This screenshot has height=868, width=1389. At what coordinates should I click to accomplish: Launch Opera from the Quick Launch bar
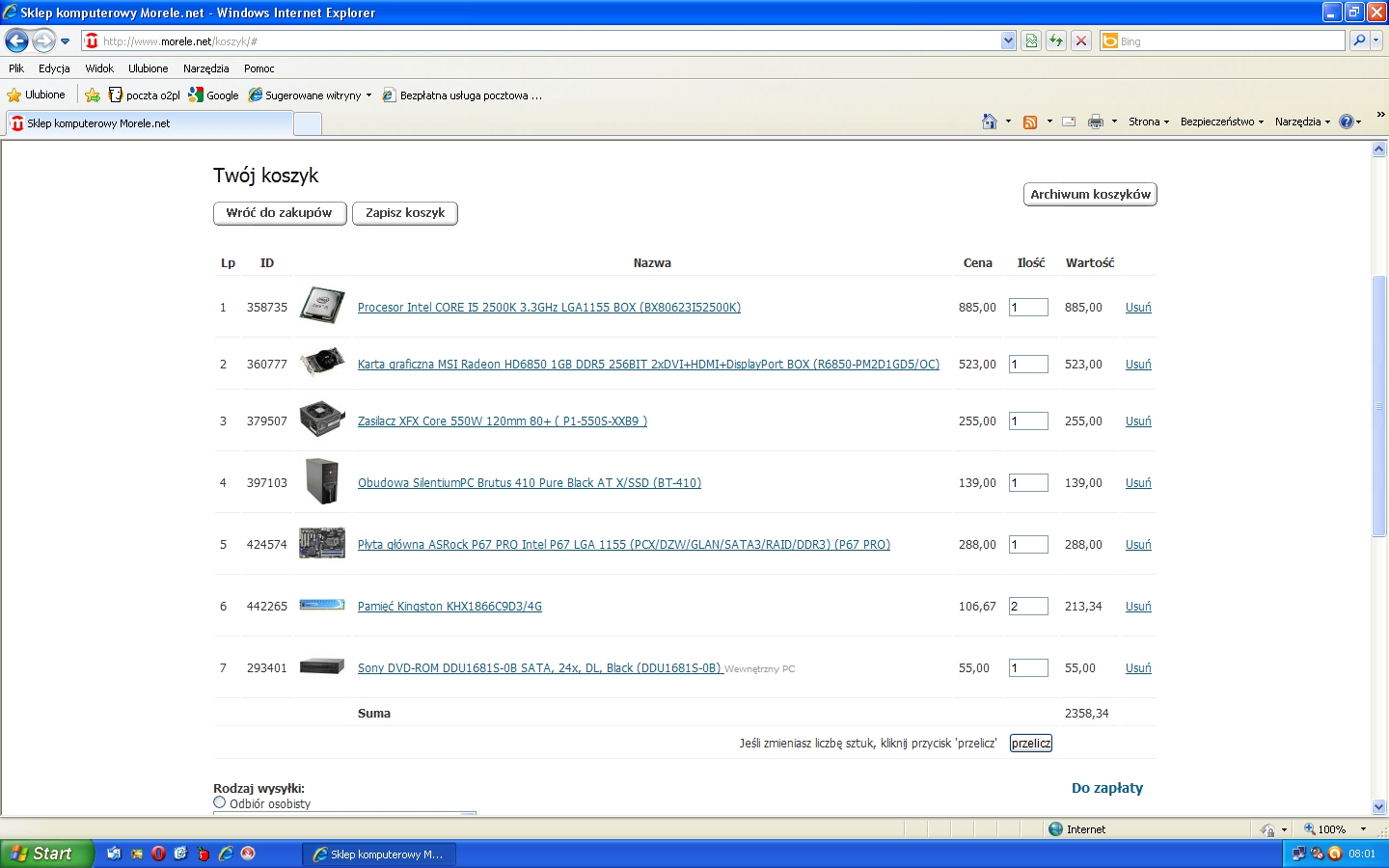click(x=158, y=854)
